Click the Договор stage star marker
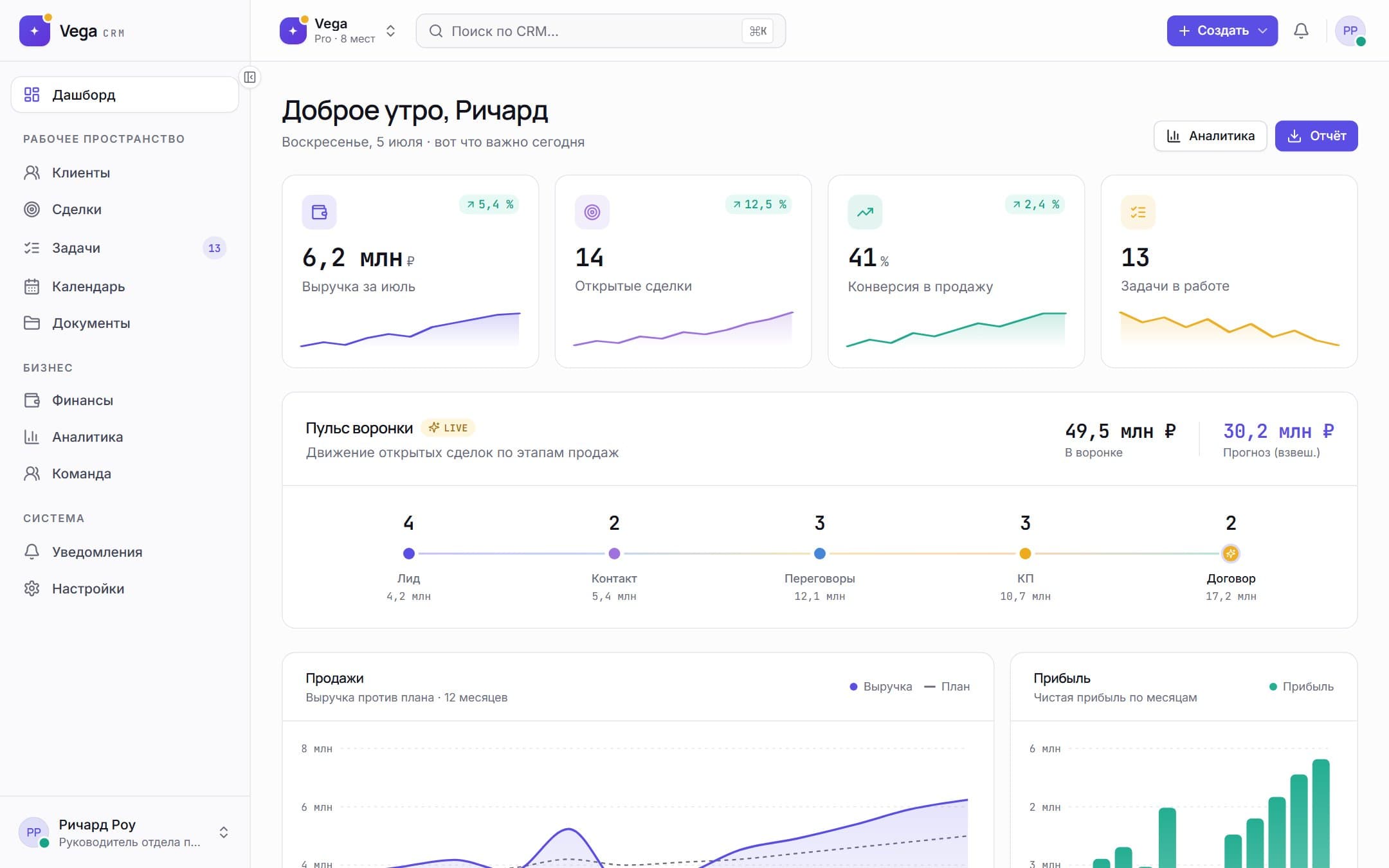Viewport: 1389px width, 868px height. 1230,553
